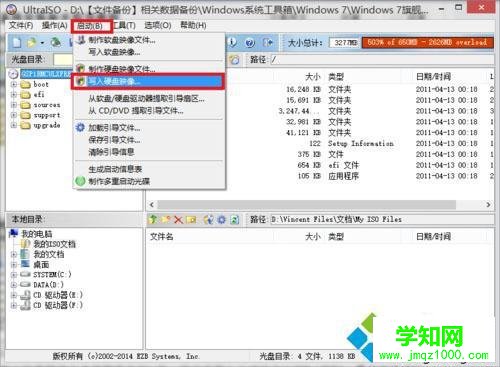Click the yellow rename icon in local toolbar
This screenshot has width=500, height=367.
[191, 219]
